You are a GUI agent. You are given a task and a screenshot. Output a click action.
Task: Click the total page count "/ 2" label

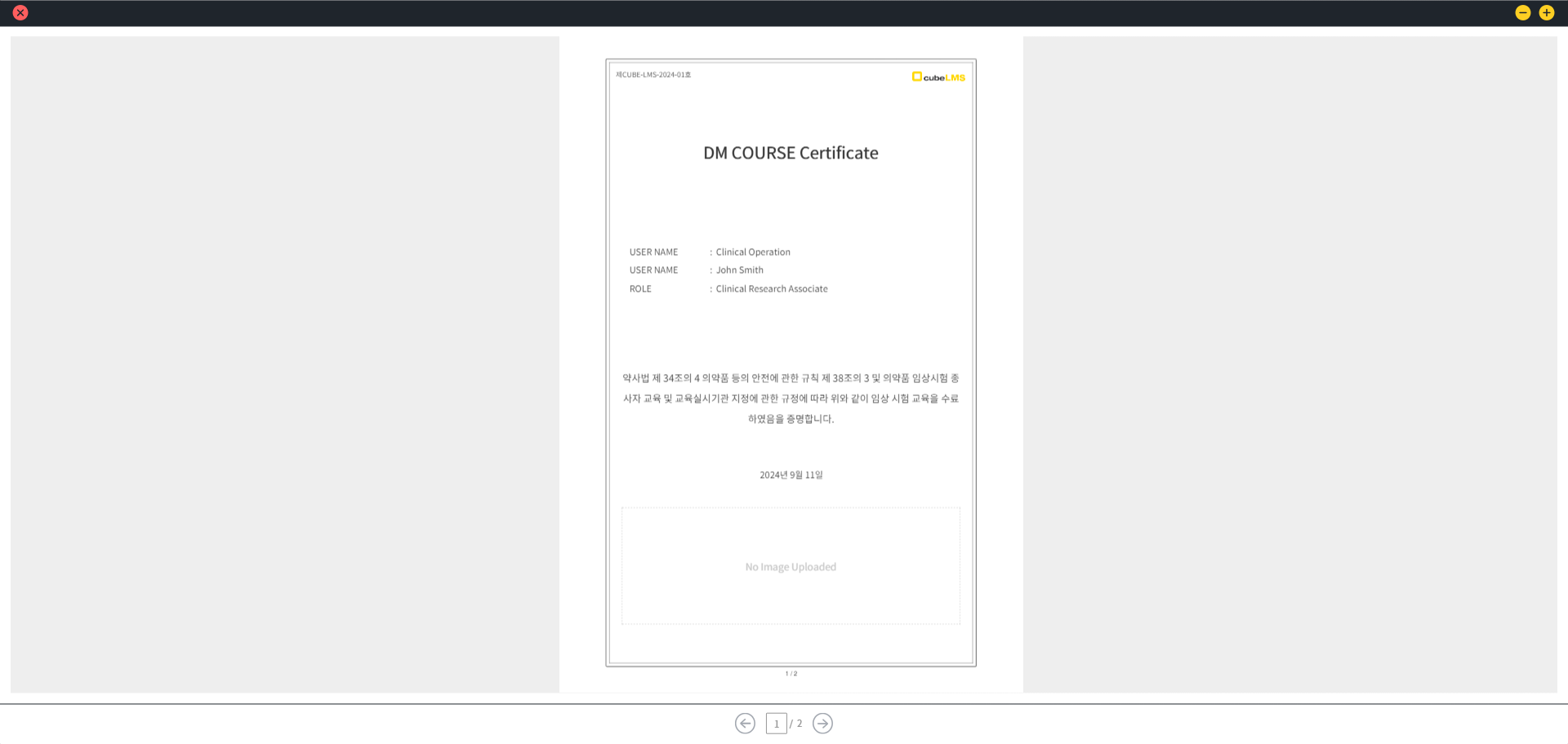(x=796, y=724)
